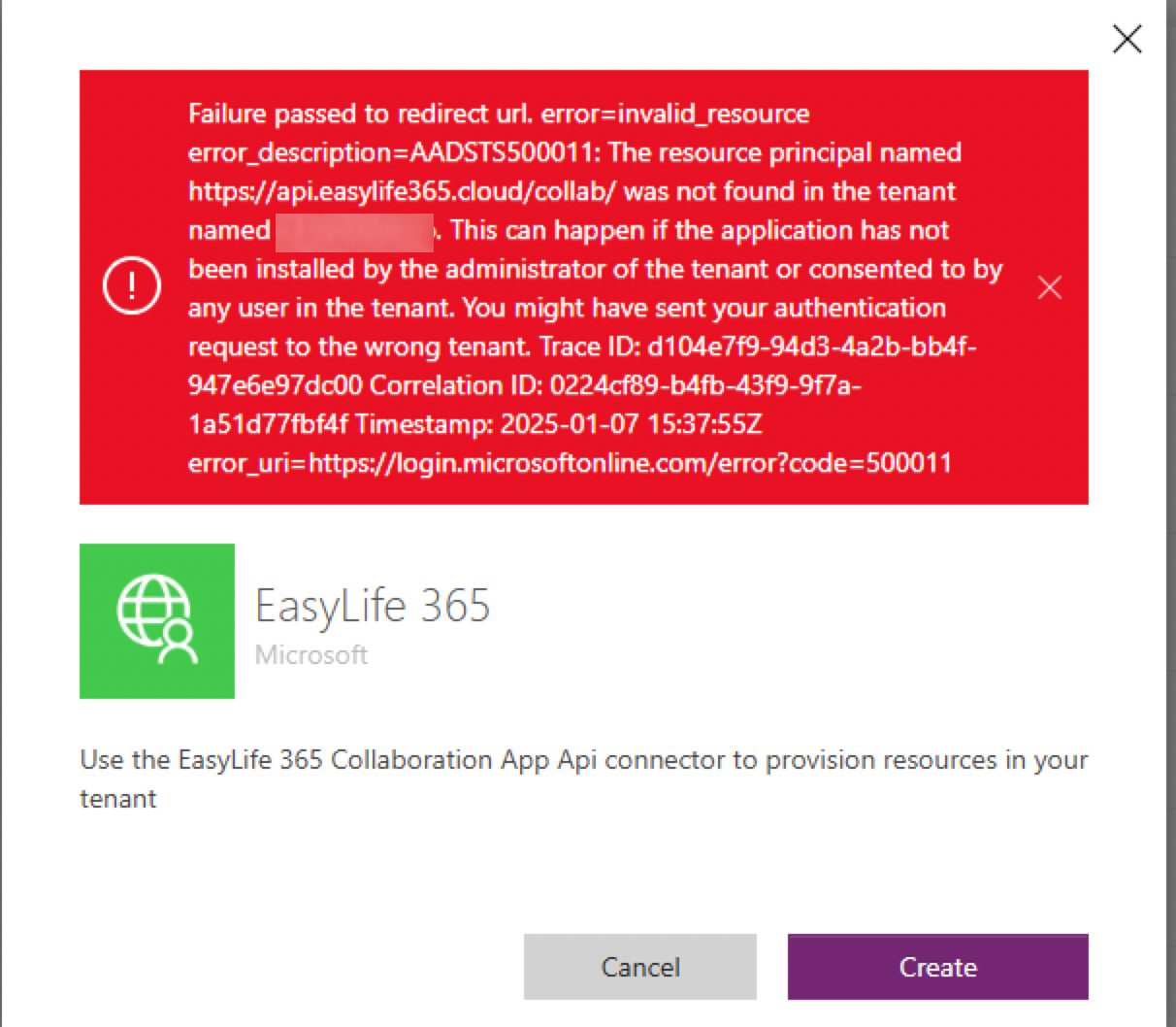The width and height of the screenshot is (1176, 1027).
Task: Click the EasyLife 365 green globe app icon
Action: pos(156,620)
